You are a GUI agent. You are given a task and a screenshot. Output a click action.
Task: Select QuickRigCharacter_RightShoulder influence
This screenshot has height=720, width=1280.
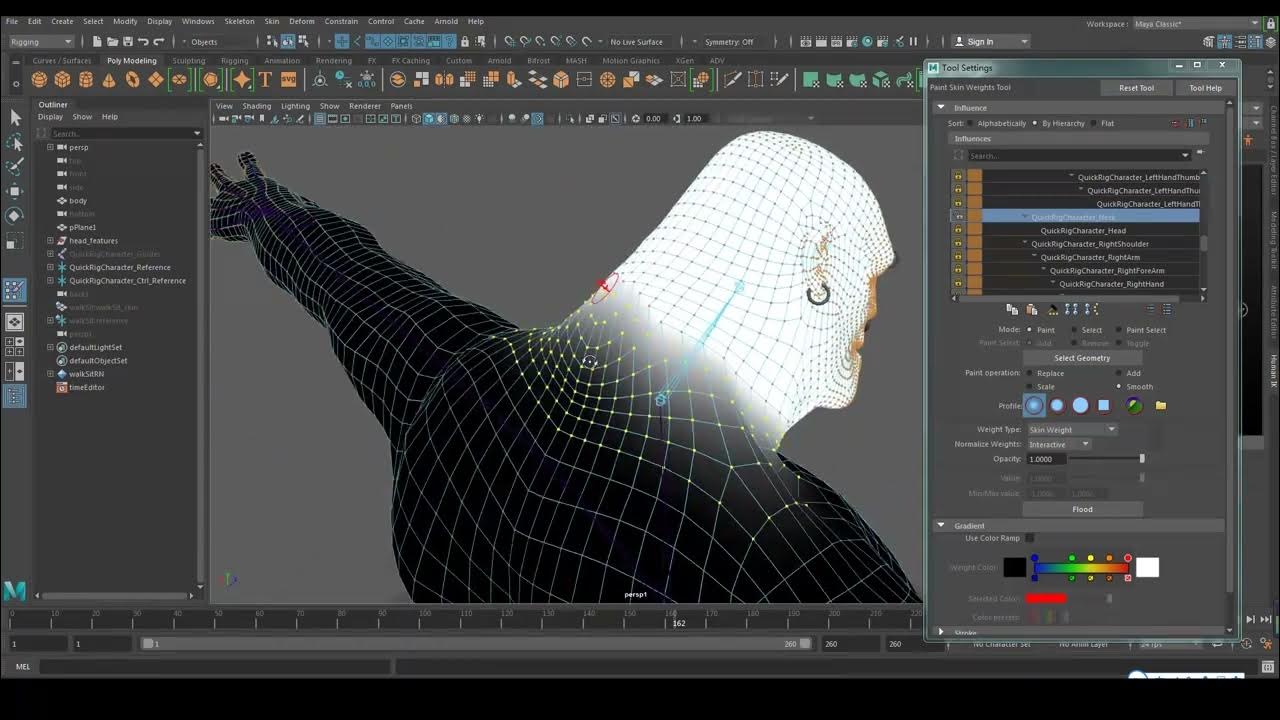pos(1090,244)
